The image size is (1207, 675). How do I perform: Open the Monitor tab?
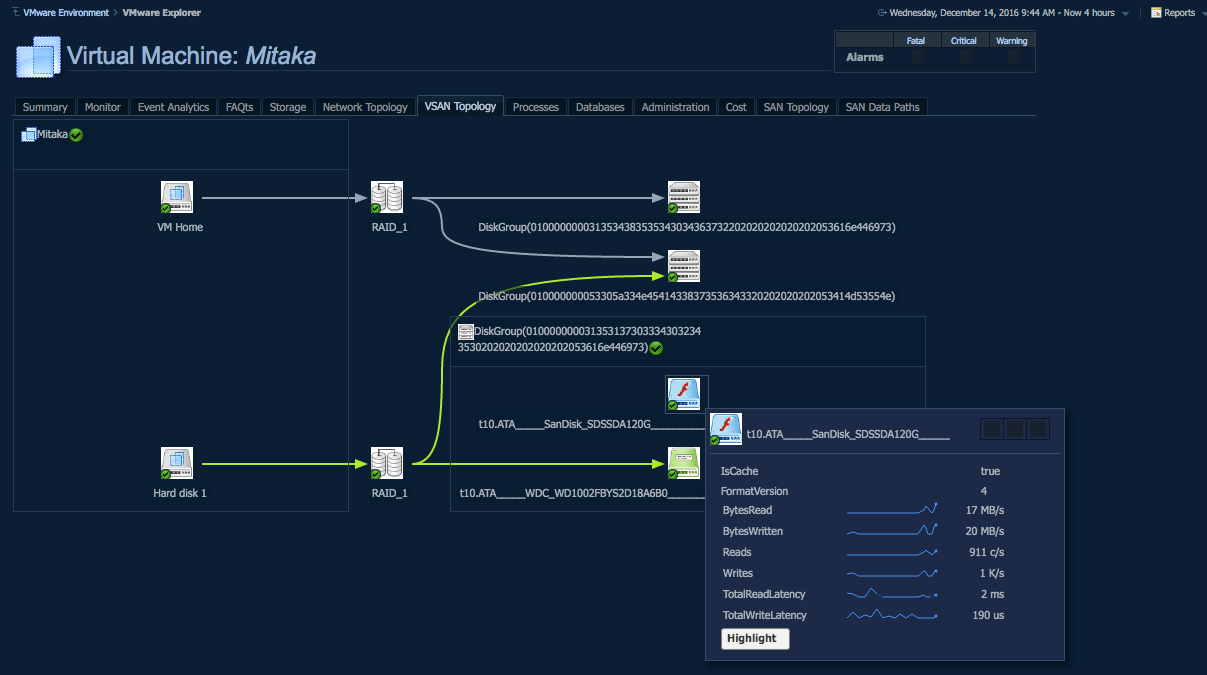[x=103, y=107]
